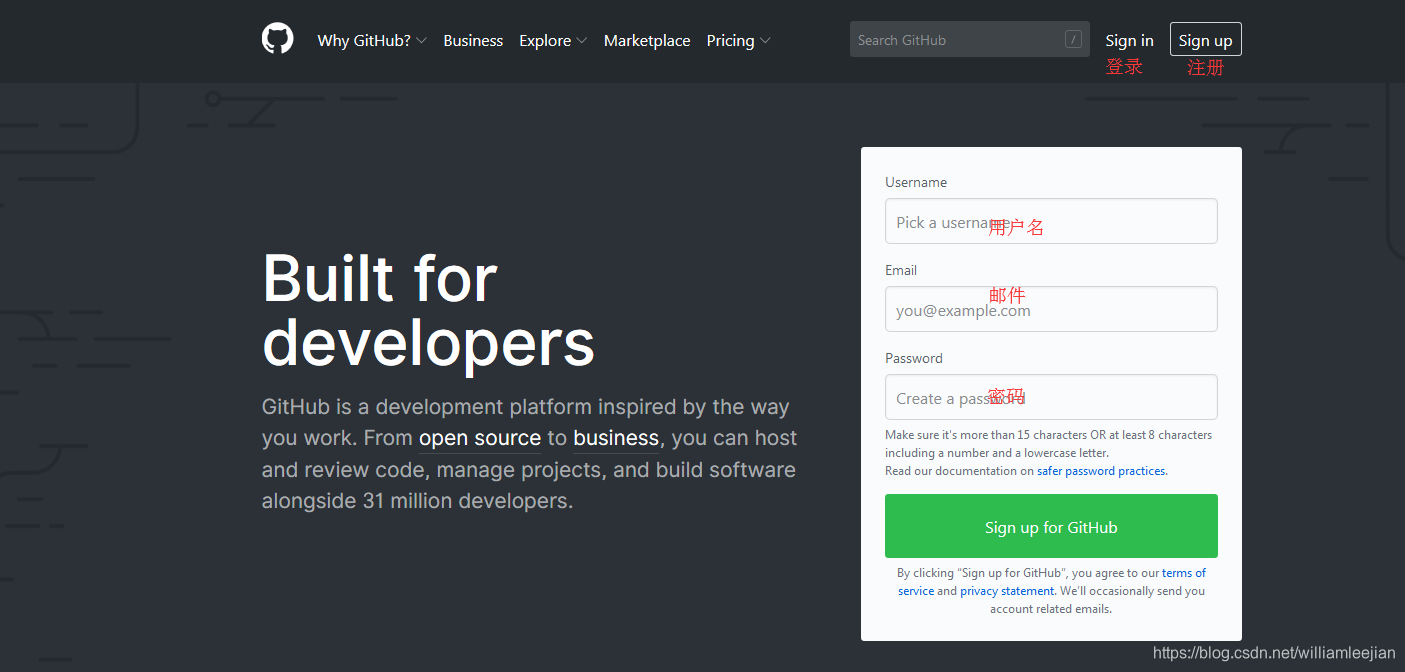Expand the Explore dropdown menu
Viewport: 1405px width, 672px height.
tap(553, 40)
